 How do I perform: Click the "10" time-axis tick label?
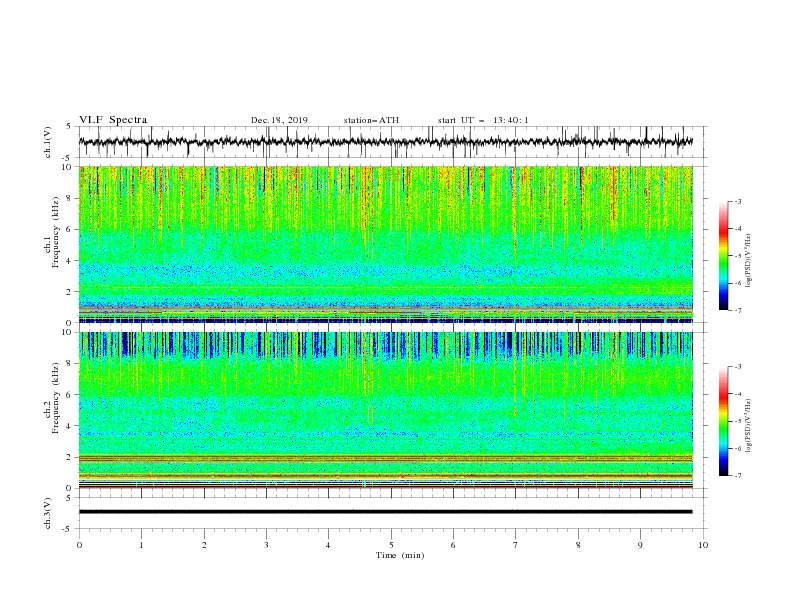(x=703, y=545)
